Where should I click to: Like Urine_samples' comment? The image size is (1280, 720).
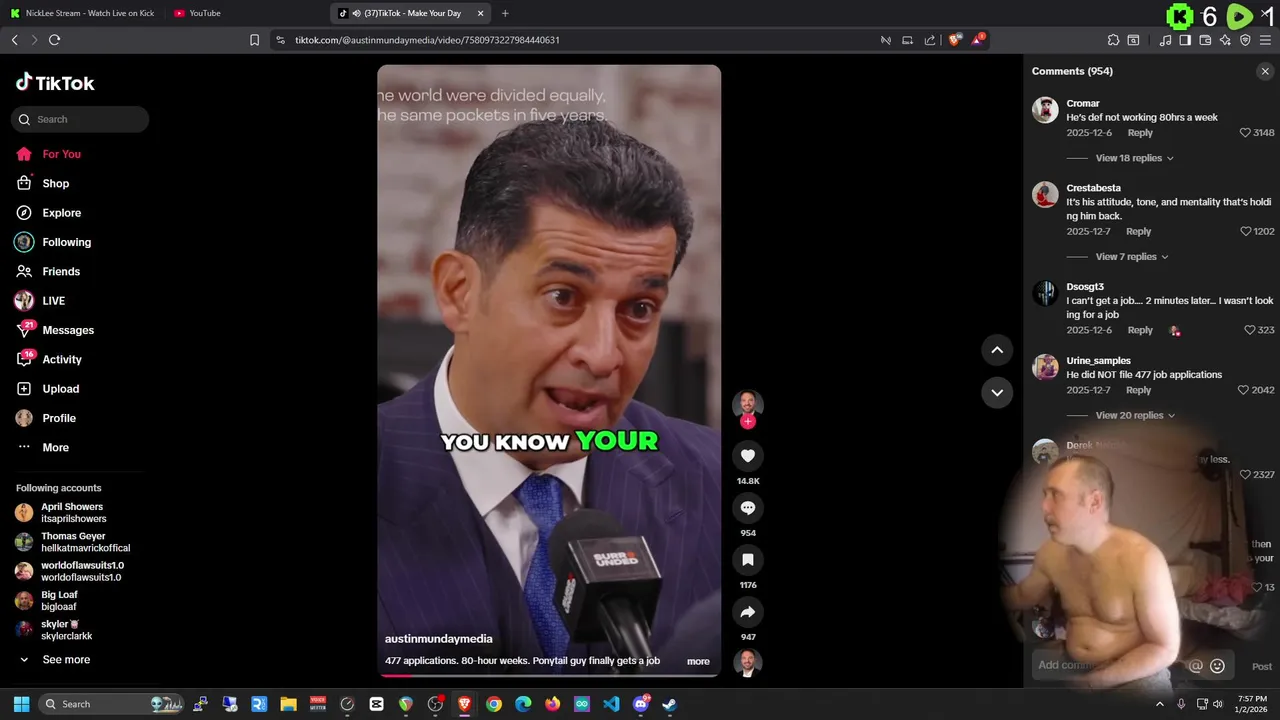click(1244, 390)
